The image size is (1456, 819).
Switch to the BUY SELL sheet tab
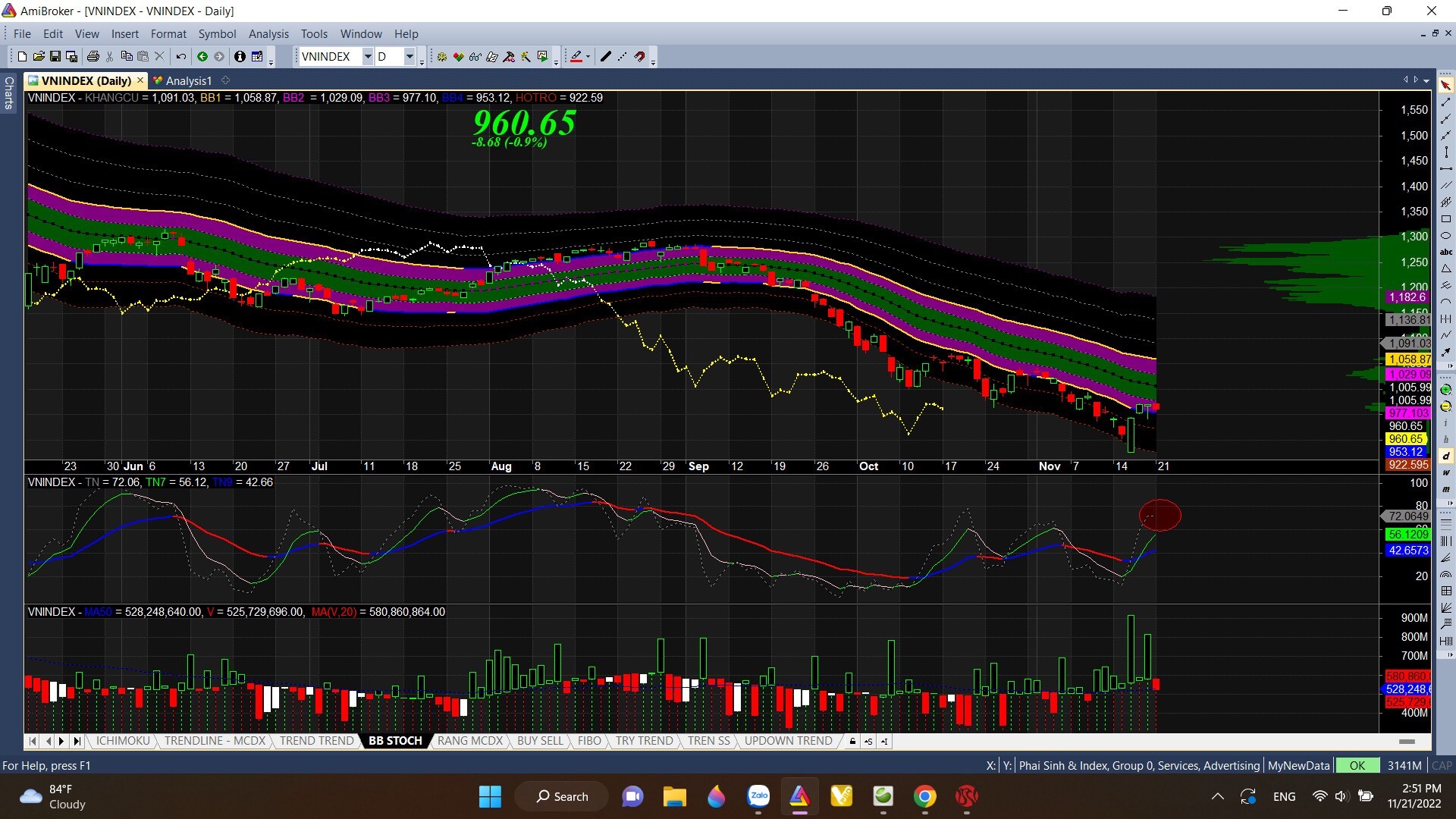(540, 741)
